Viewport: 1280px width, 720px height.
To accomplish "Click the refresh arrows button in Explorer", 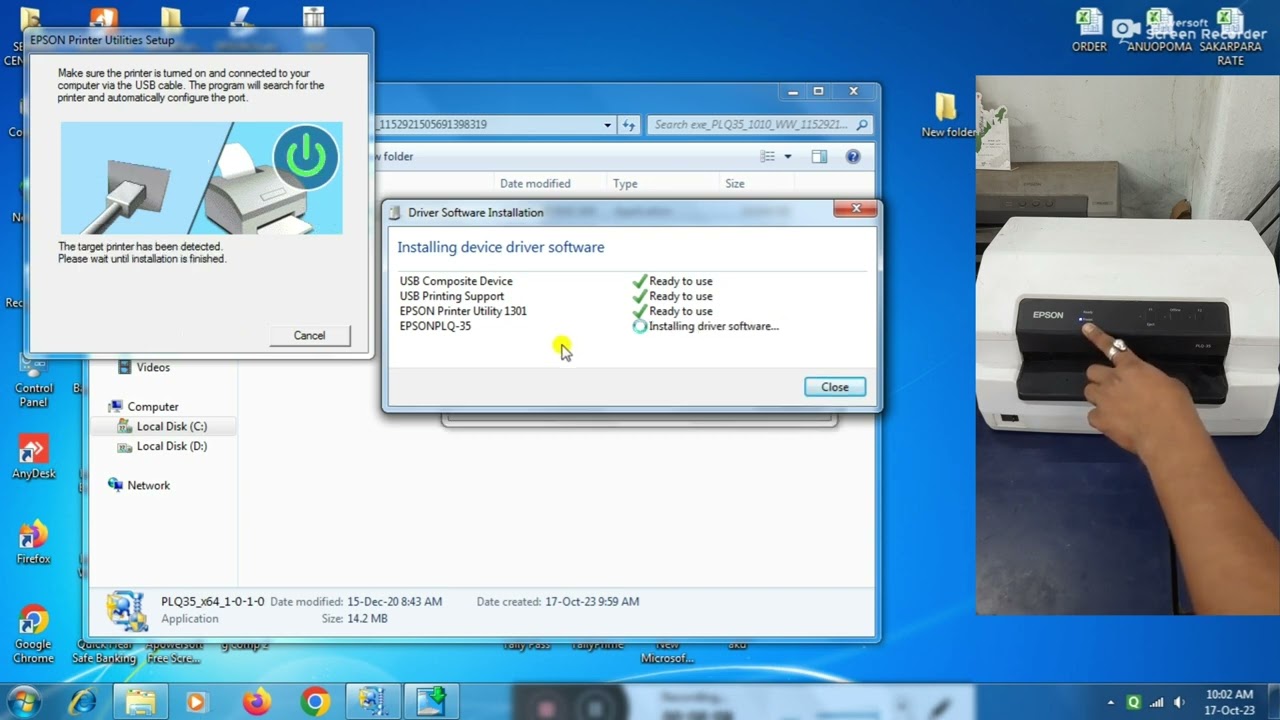I will [x=629, y=125].
